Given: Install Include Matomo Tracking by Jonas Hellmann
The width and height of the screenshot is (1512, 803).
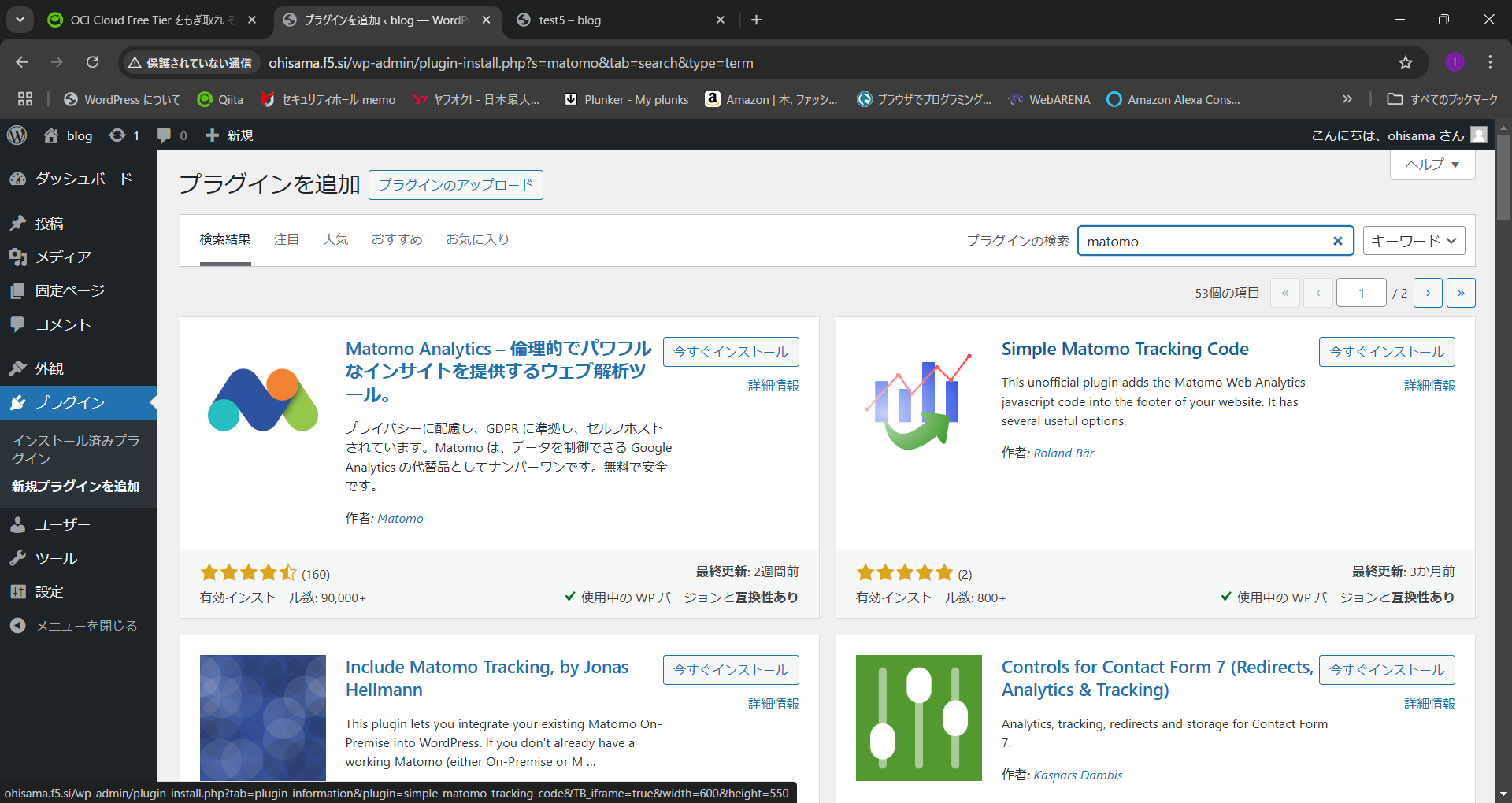Looking at the screenshot, I should click(731, 670).
